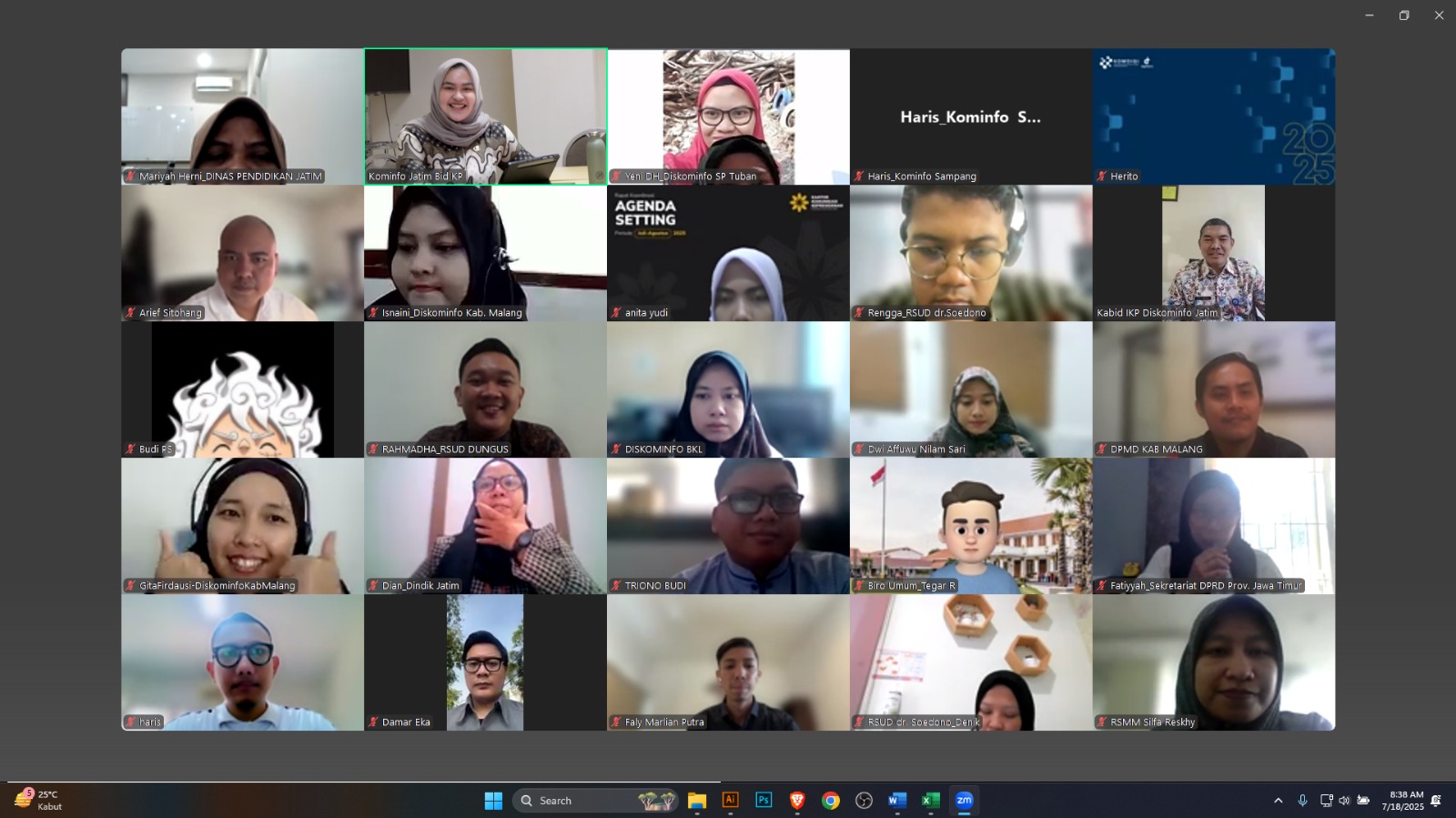Select the Haris_Kominfo Sampang tile
Screen dimensions: 1456x818
click(x=971, y=116)
